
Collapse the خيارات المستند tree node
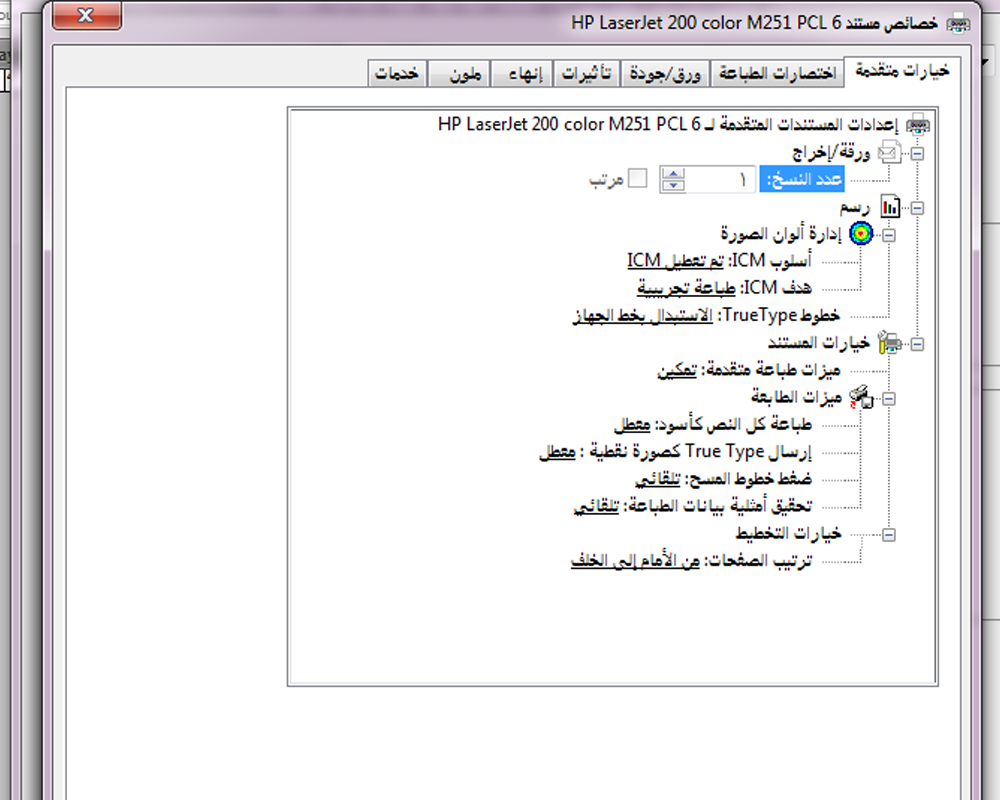[917, 344]
